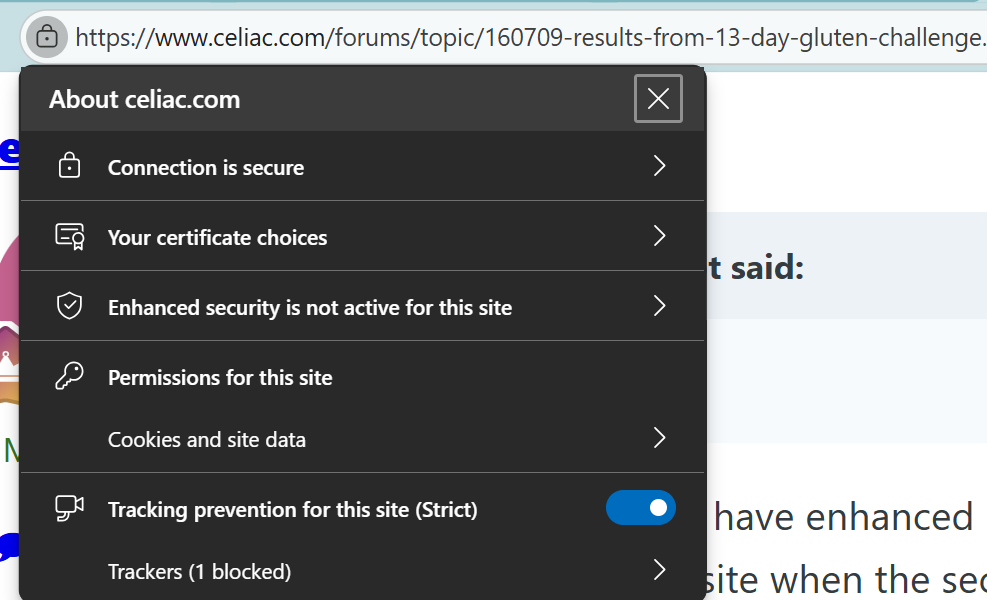Click the shield icon for enhanced security
Image resolution: width=987 pixels, height=600 pixels.
pyautogui.click(x=69, y=307)
